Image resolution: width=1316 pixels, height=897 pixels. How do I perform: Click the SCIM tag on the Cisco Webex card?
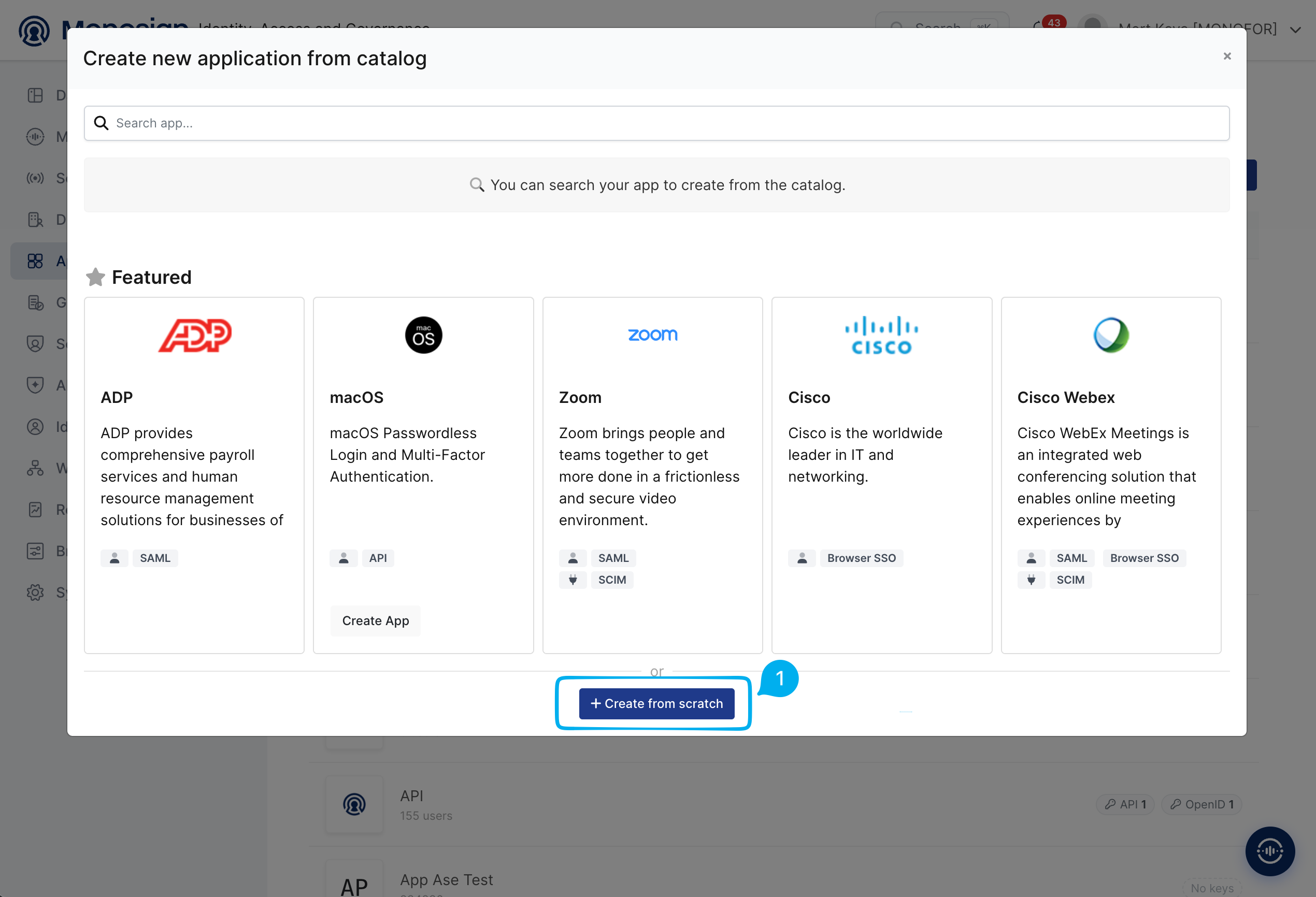[1070, 580]
